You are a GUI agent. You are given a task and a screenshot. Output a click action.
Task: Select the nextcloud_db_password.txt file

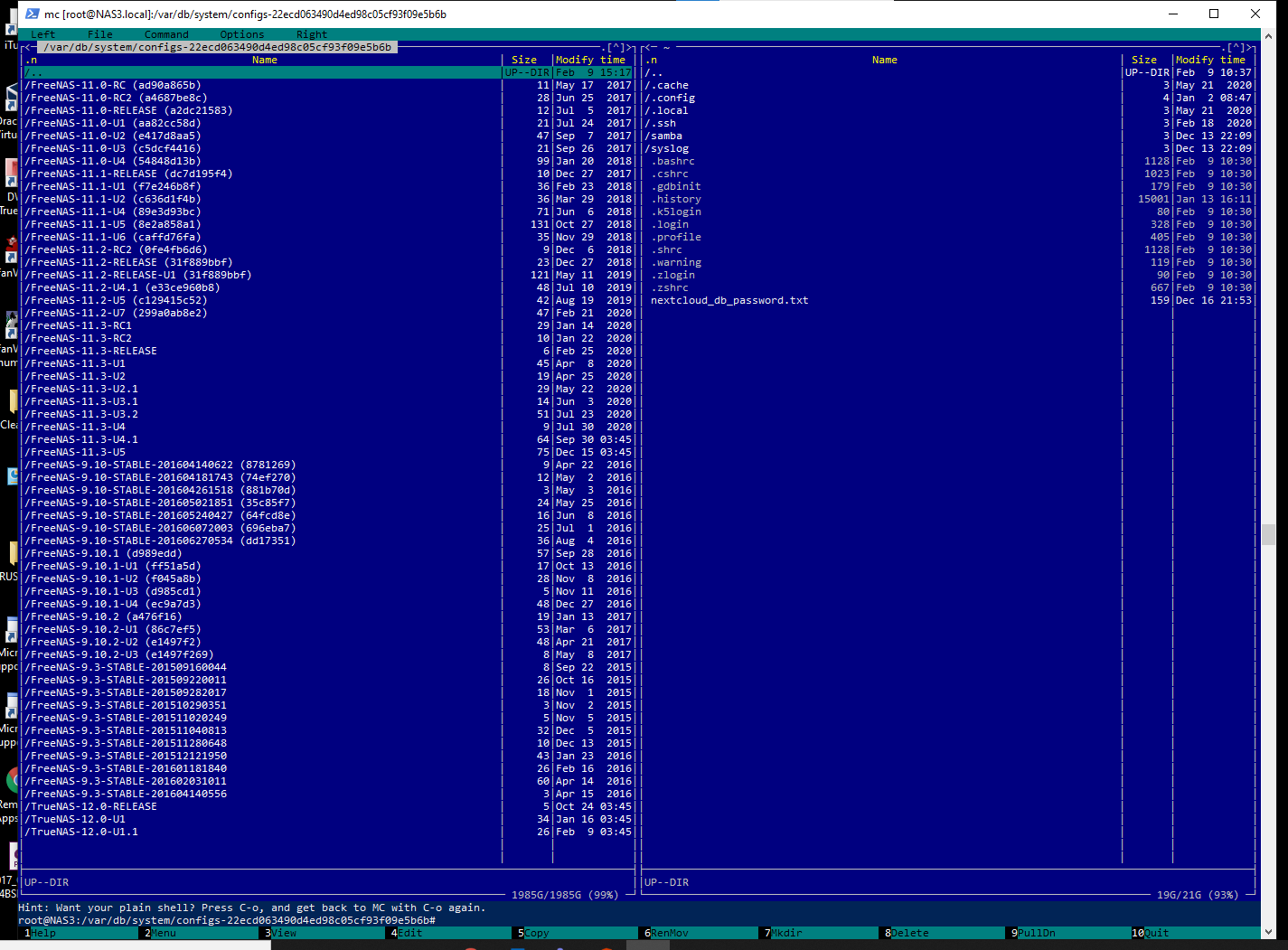pos(948,300)
